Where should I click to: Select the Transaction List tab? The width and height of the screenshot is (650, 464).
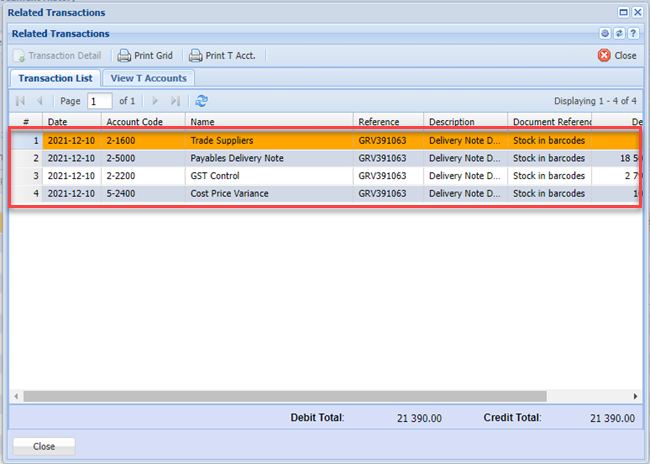point(56,78)
